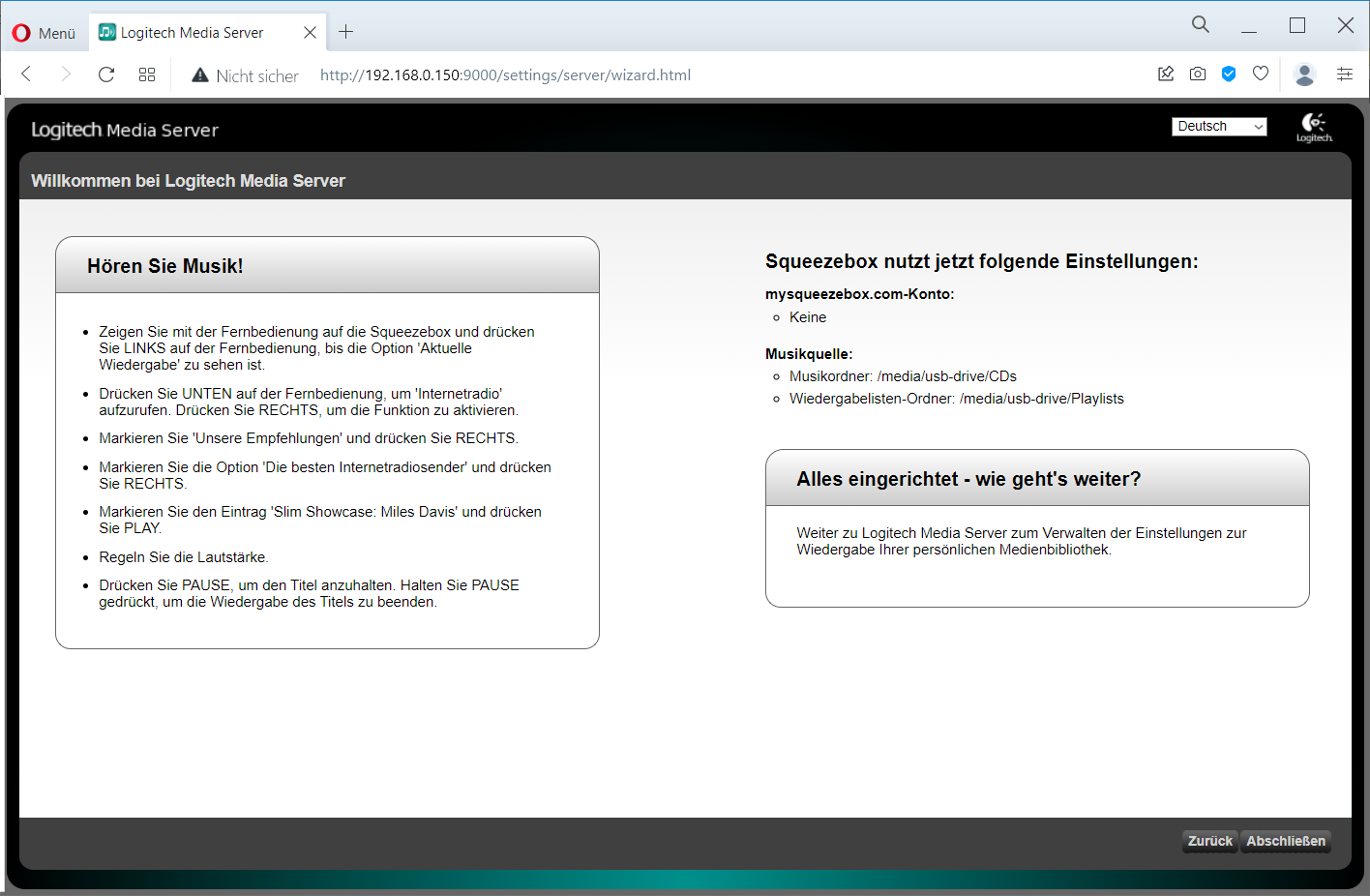The width and height of the screenshot is (1370, 896).
Task: Select the Logitech Media Server tab
Action: pos(208,33)
